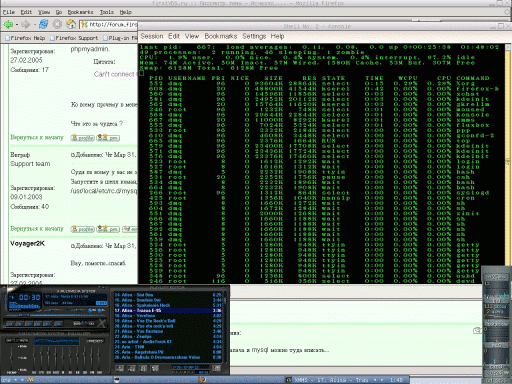512x384 pixels.
Task: Open Firefox Help menu
Action: [126, 12]
